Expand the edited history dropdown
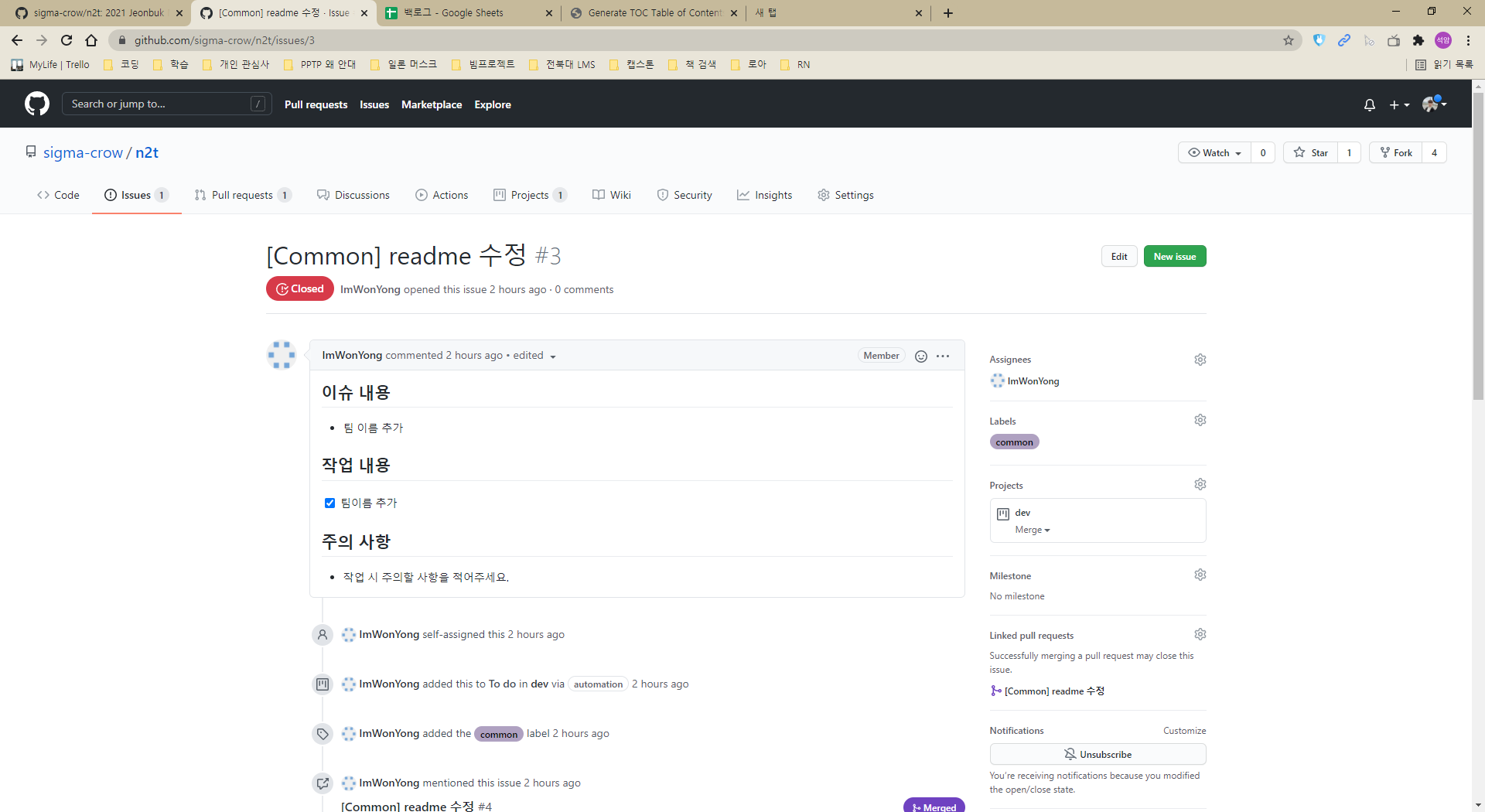Image resolution: width=1485 pixels, height=812 pixels. [x=534, y=356]
